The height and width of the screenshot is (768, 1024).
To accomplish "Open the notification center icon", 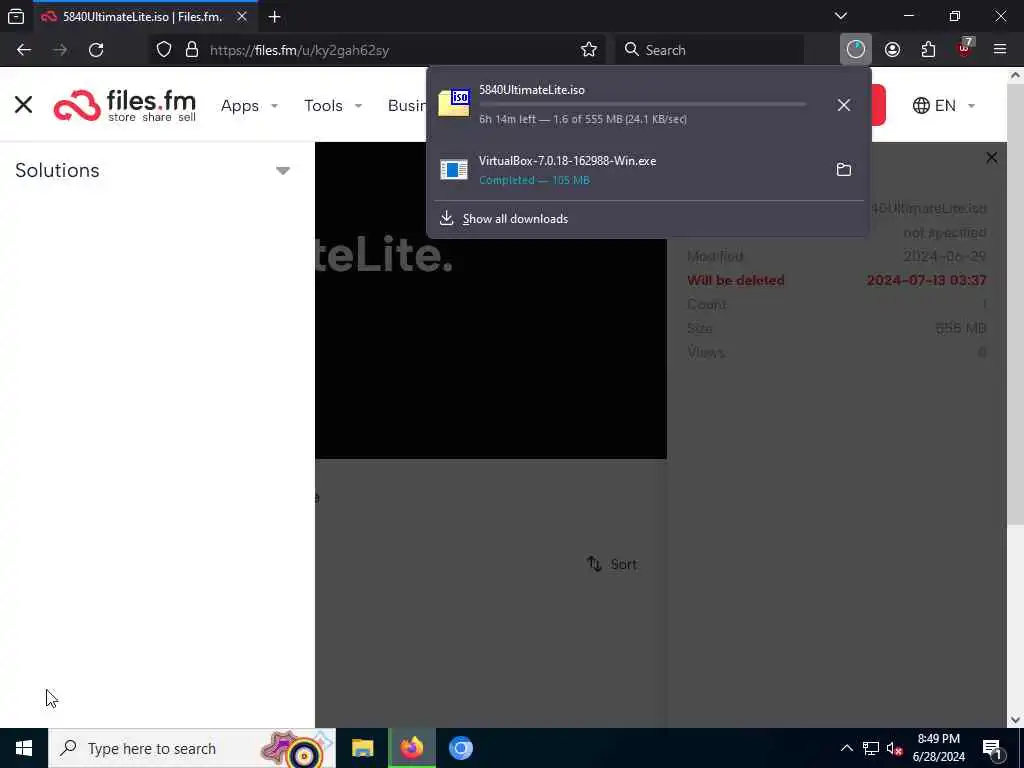I will (x=993, y=748).
